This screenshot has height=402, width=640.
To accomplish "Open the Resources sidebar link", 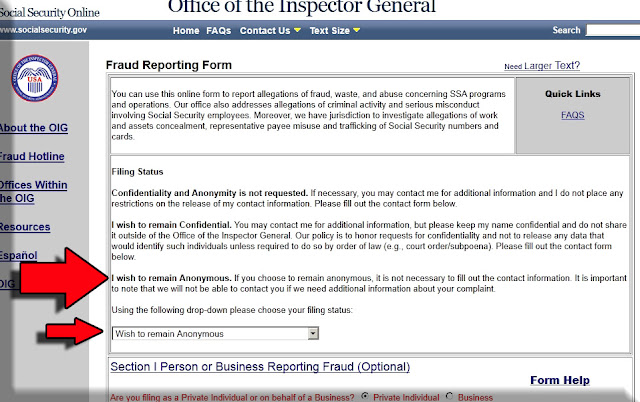I will point(25,227).
